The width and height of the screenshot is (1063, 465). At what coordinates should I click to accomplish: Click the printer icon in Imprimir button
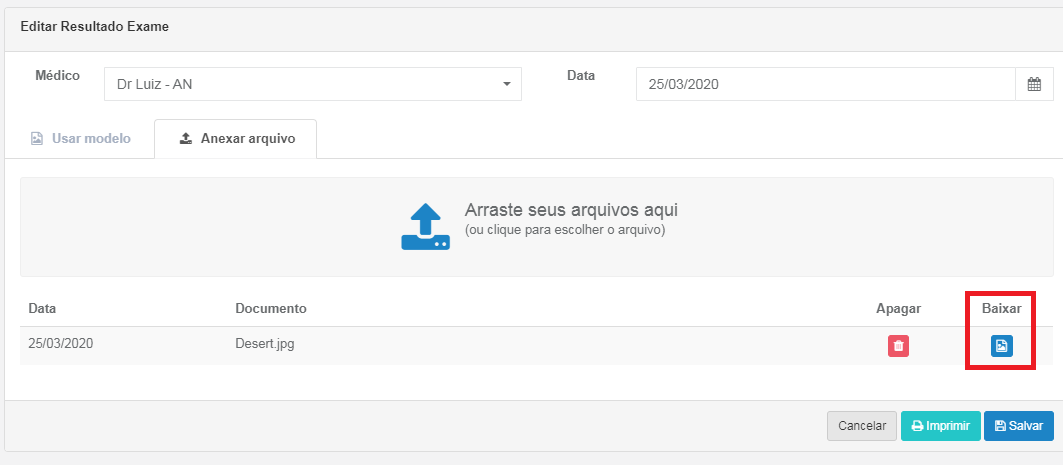916,426
